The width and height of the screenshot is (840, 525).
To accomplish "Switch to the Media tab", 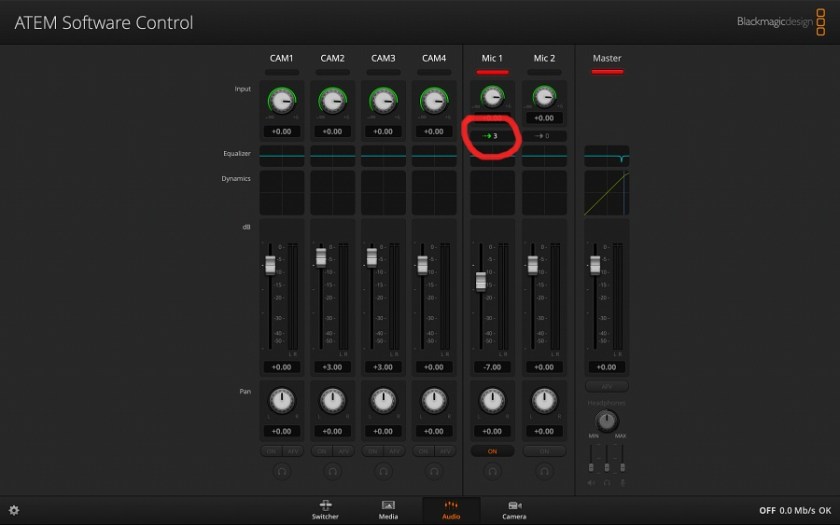I will click(x=388, y=510).
